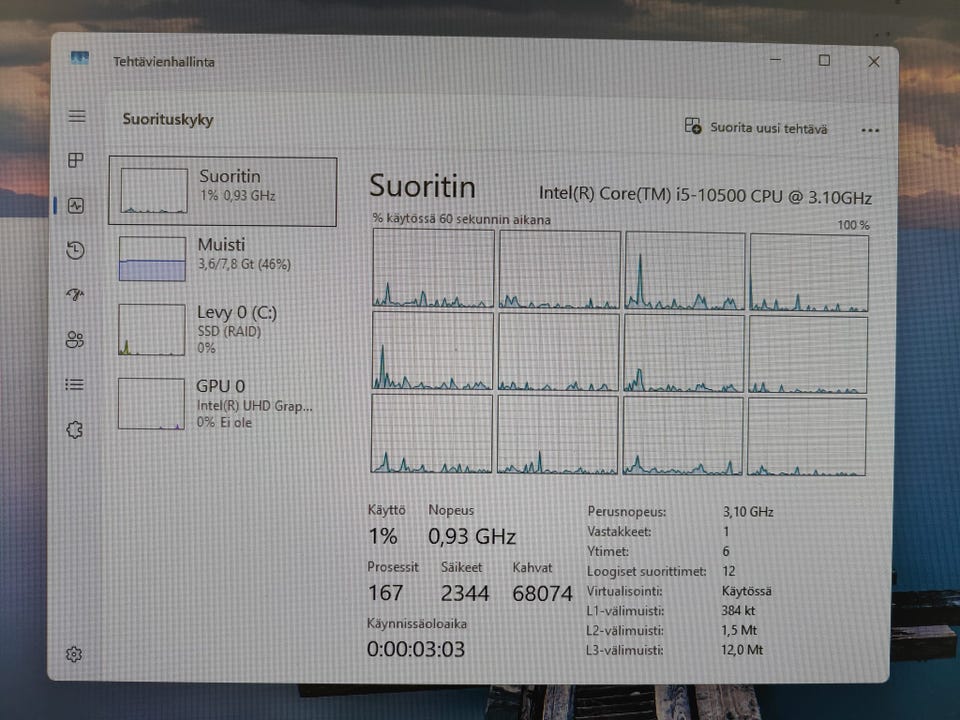The width and height of the screenshot is (960, 720).
Task: Click the 'Vastakkeet:' label
Action: point(619,531)
